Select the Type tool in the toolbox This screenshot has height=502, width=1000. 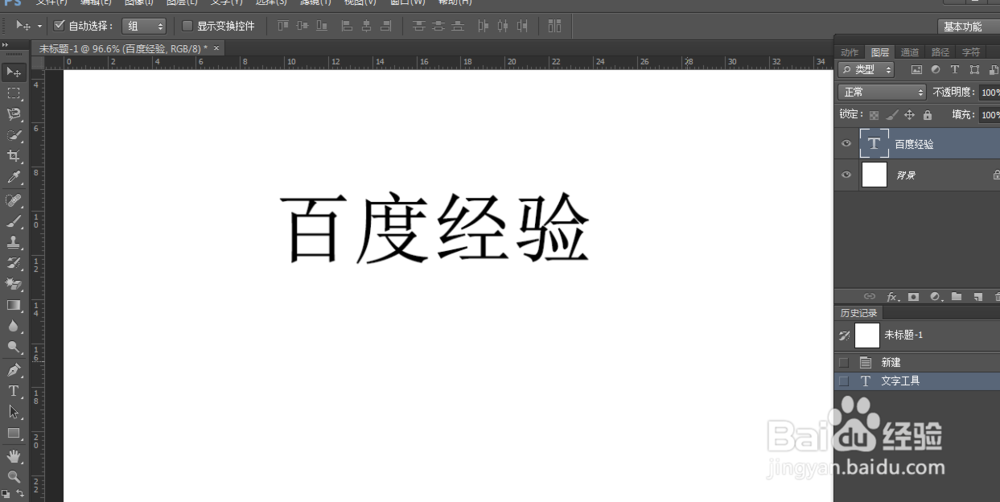[13, 391]
